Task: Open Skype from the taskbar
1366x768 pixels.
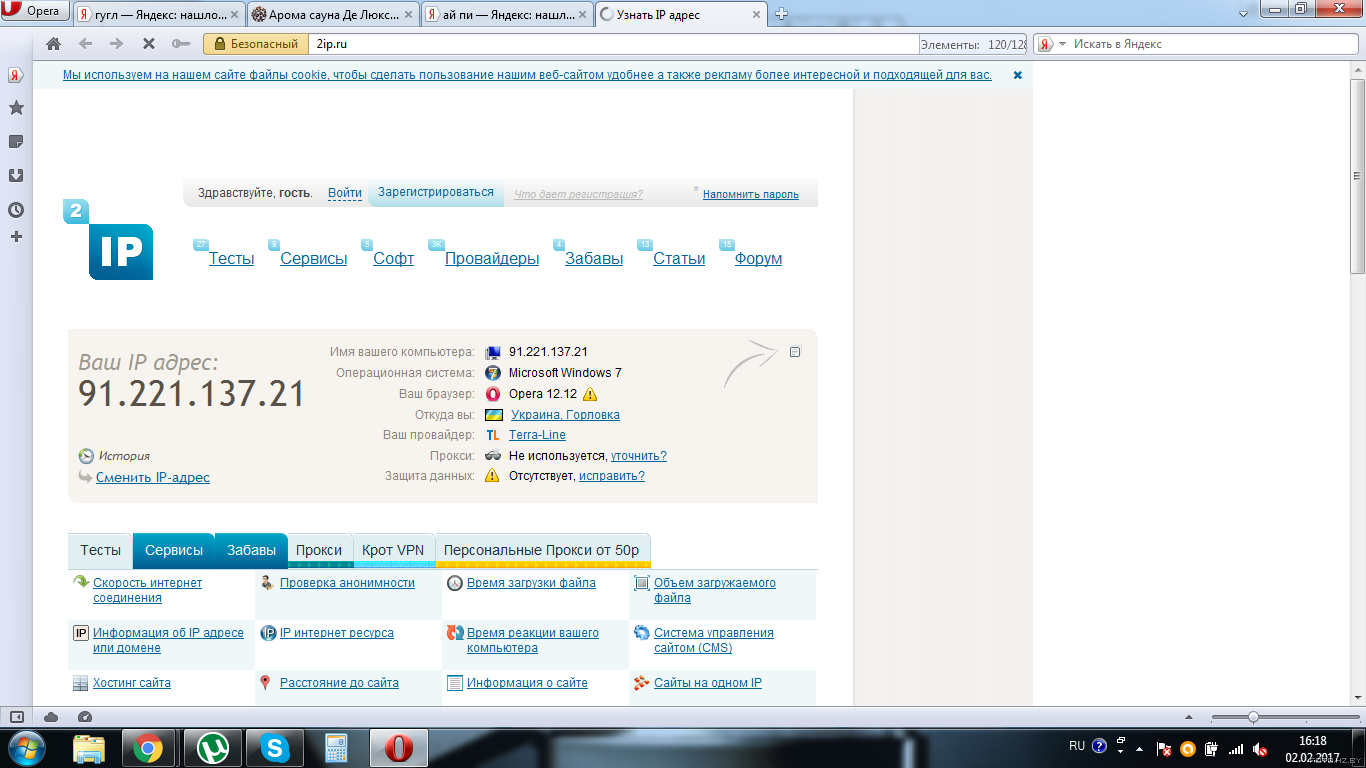Action: [x=274, y=748]
